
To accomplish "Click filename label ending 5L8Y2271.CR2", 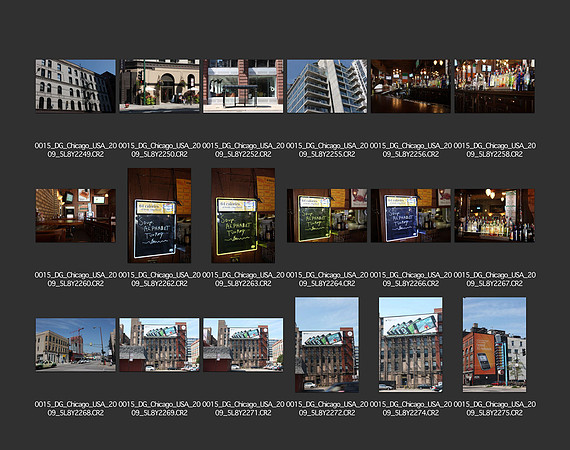I will 243,409.
